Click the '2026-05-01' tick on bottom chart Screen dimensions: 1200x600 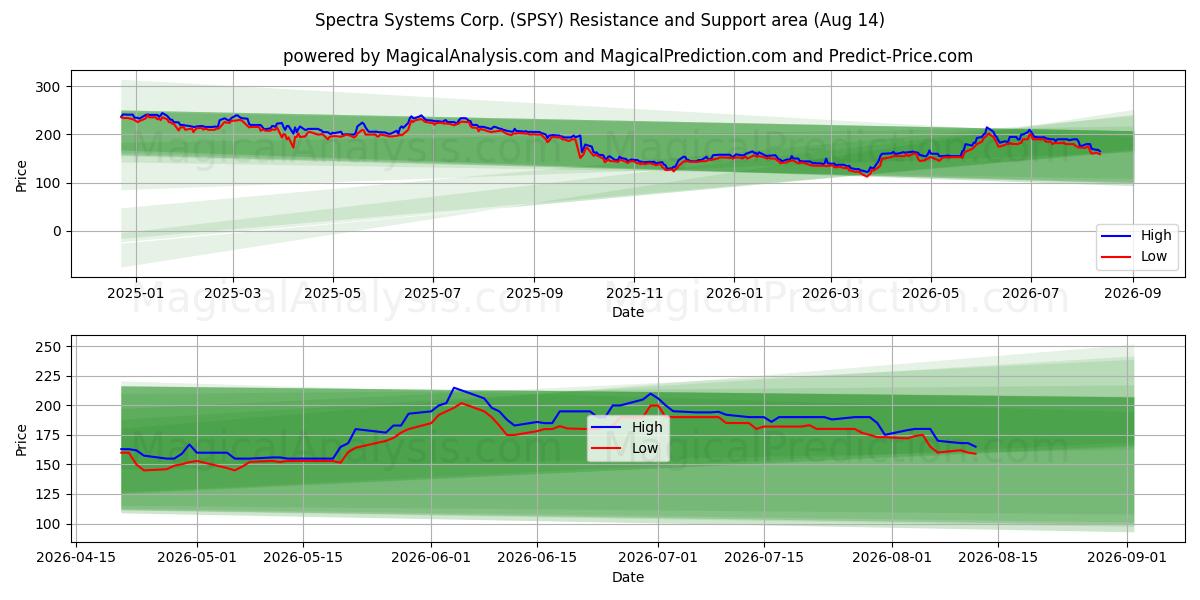coord(197,558)
